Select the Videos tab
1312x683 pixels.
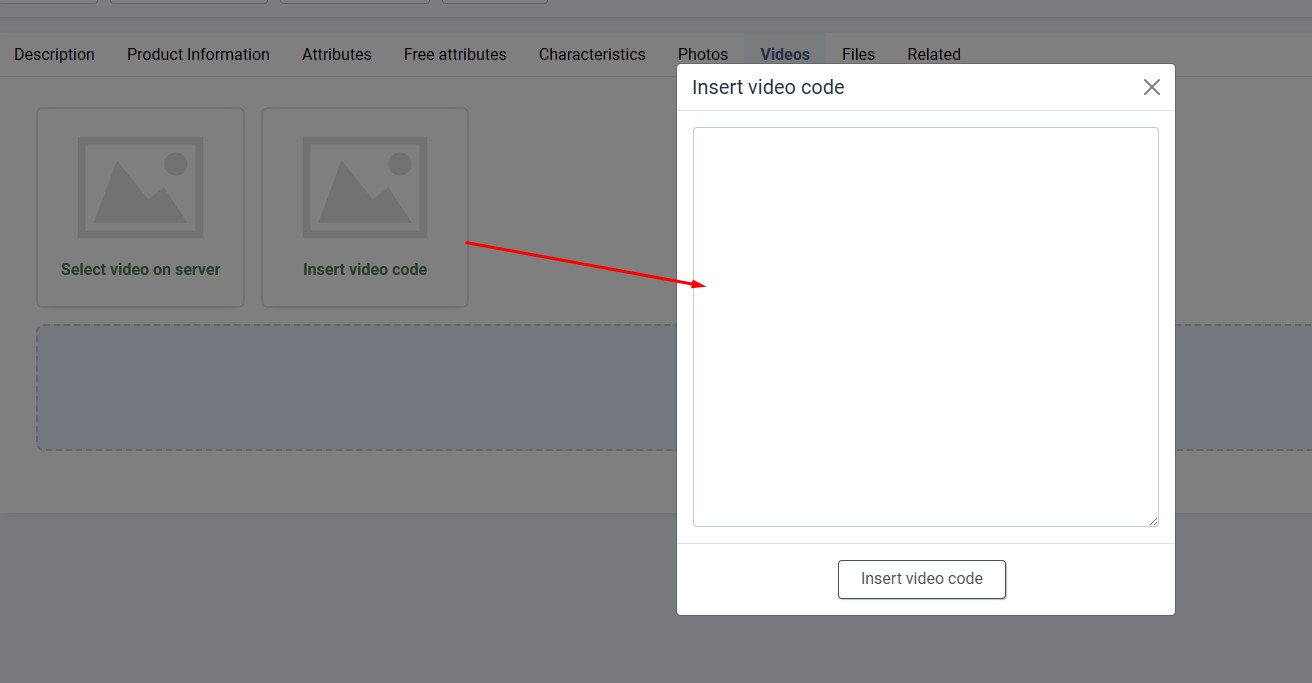[x=785, y=54]
